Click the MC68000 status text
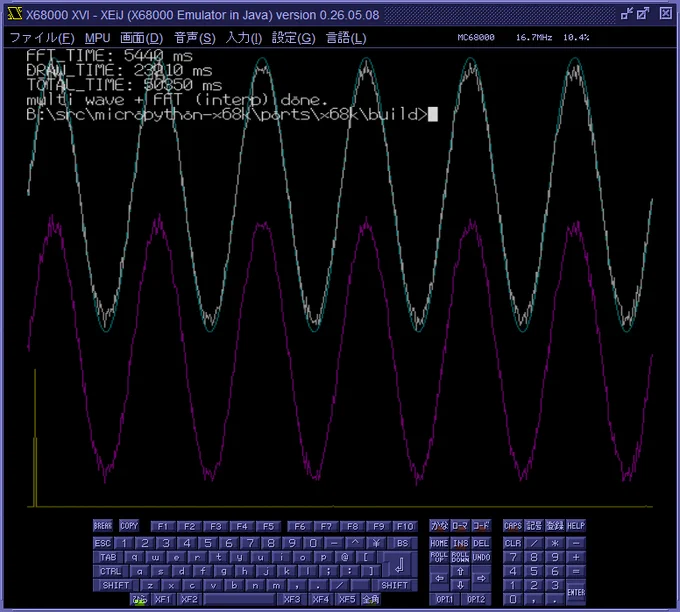 pos(476,37)
